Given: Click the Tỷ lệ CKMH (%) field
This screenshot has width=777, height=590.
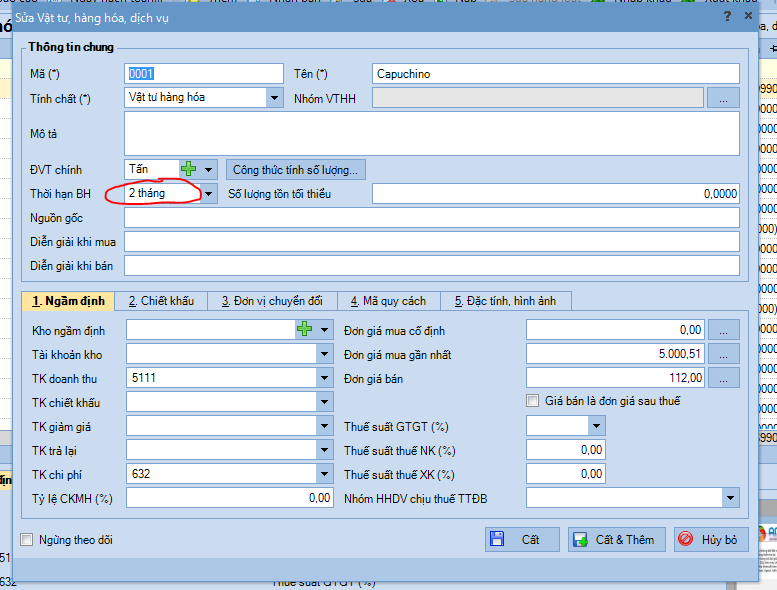Looking at the screenshot, I should pyautogui.click(x=229, y=498).
